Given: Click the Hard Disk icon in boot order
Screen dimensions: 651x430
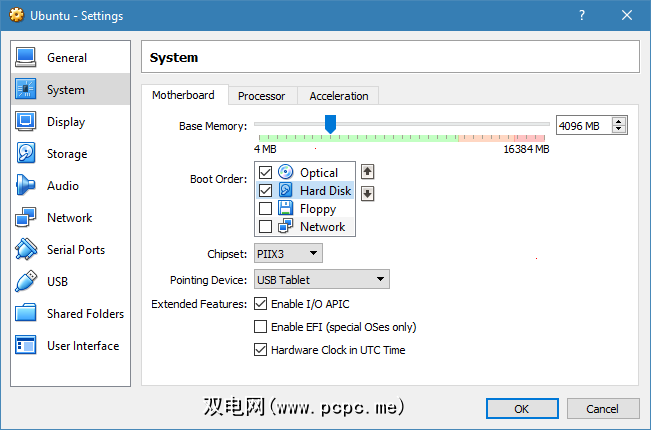Looking at the screenshot, I should (285, 190).
